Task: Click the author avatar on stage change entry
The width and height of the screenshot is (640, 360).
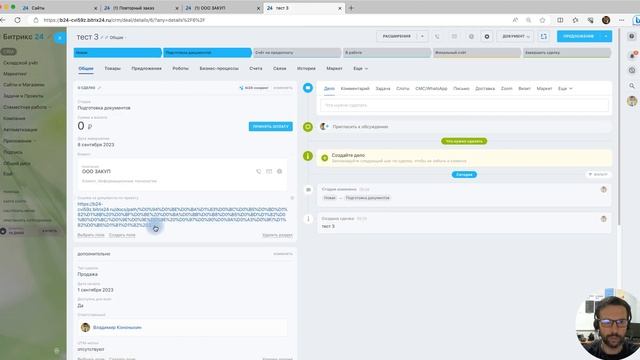Action: (604, 189)
